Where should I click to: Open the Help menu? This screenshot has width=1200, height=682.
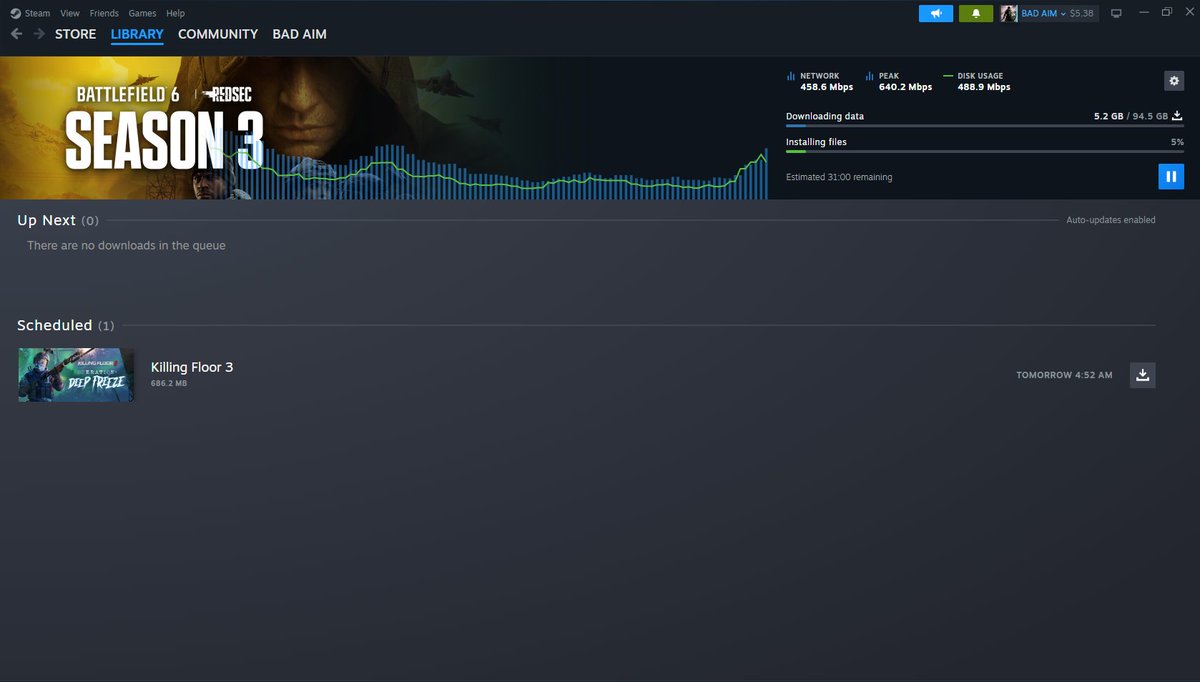click(175, 13)
